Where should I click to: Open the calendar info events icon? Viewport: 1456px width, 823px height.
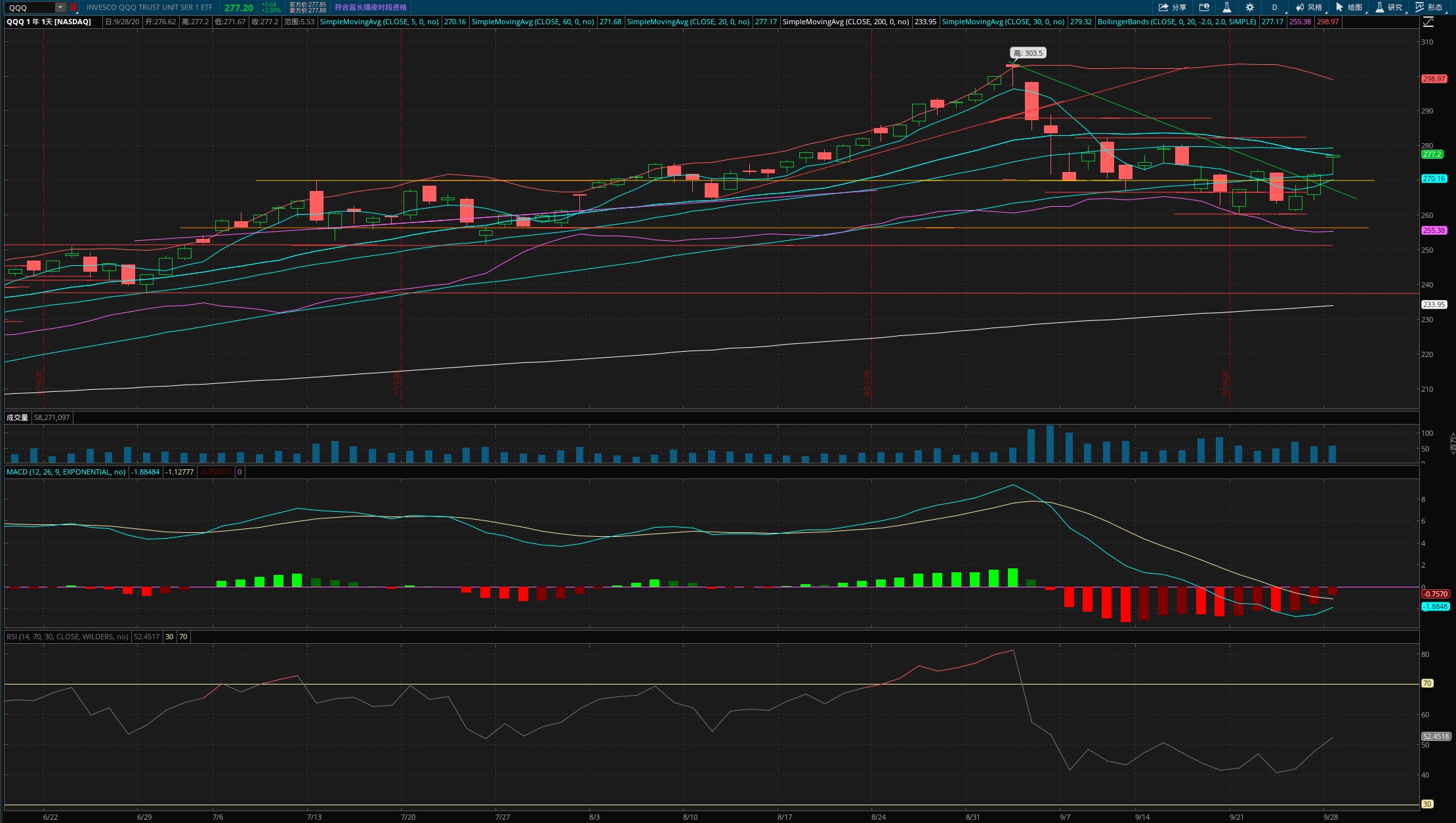pyautogui.click(x=1204, y=7)
